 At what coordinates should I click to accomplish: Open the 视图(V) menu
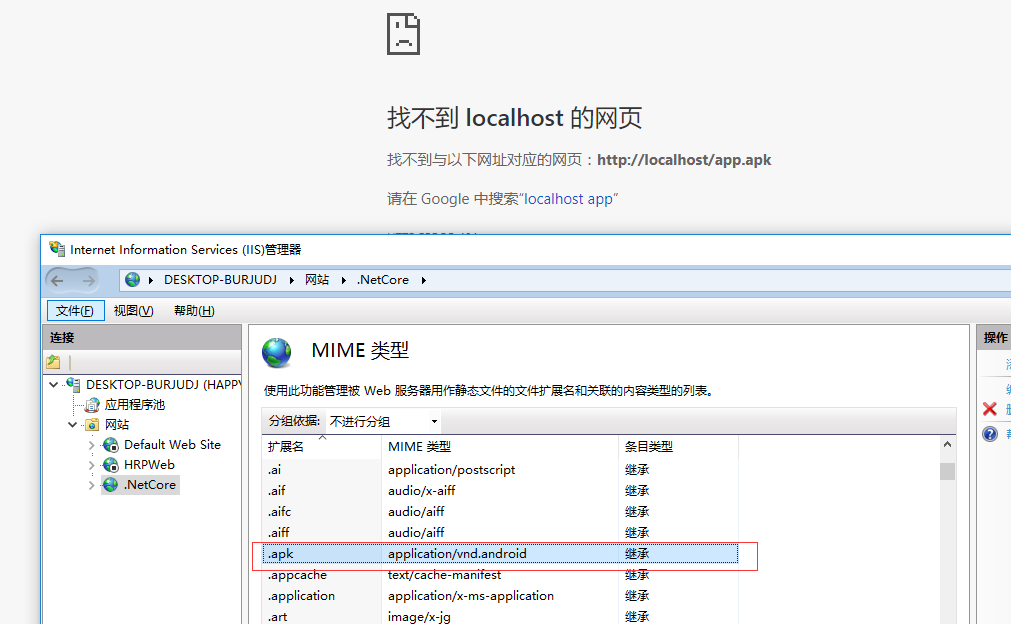[x=133, y=311]
